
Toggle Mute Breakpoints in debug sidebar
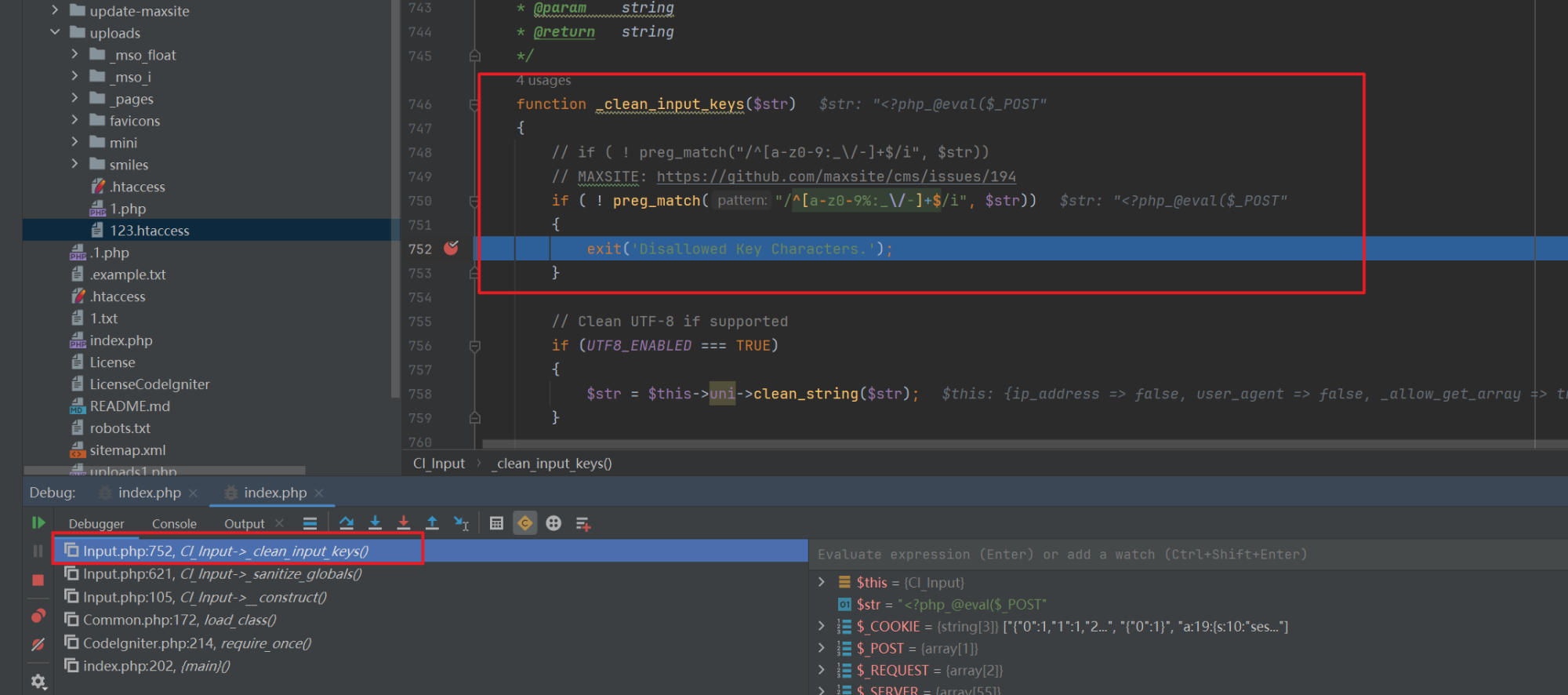(38, 645)
